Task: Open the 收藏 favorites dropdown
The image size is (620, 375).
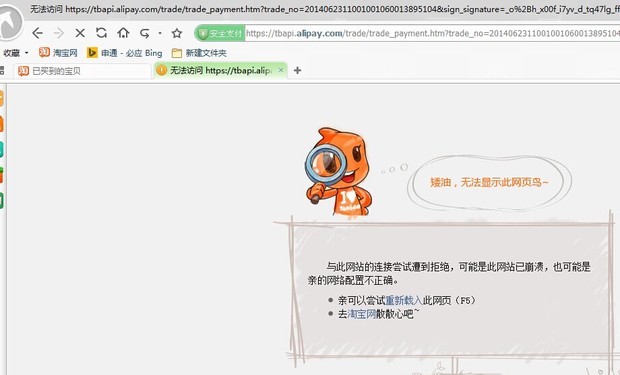Action: pyautogui.click(x=16, y=53)
